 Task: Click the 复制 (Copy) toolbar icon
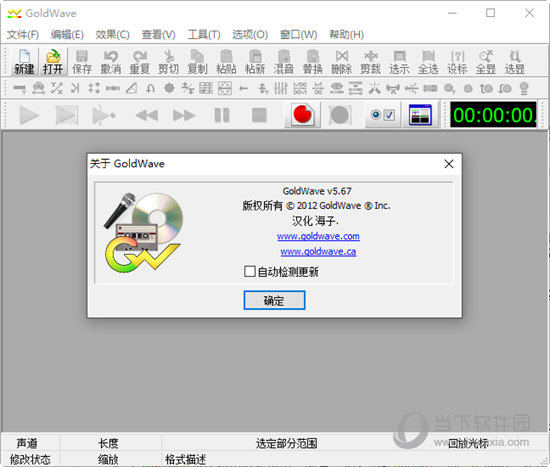pos(197,62)
